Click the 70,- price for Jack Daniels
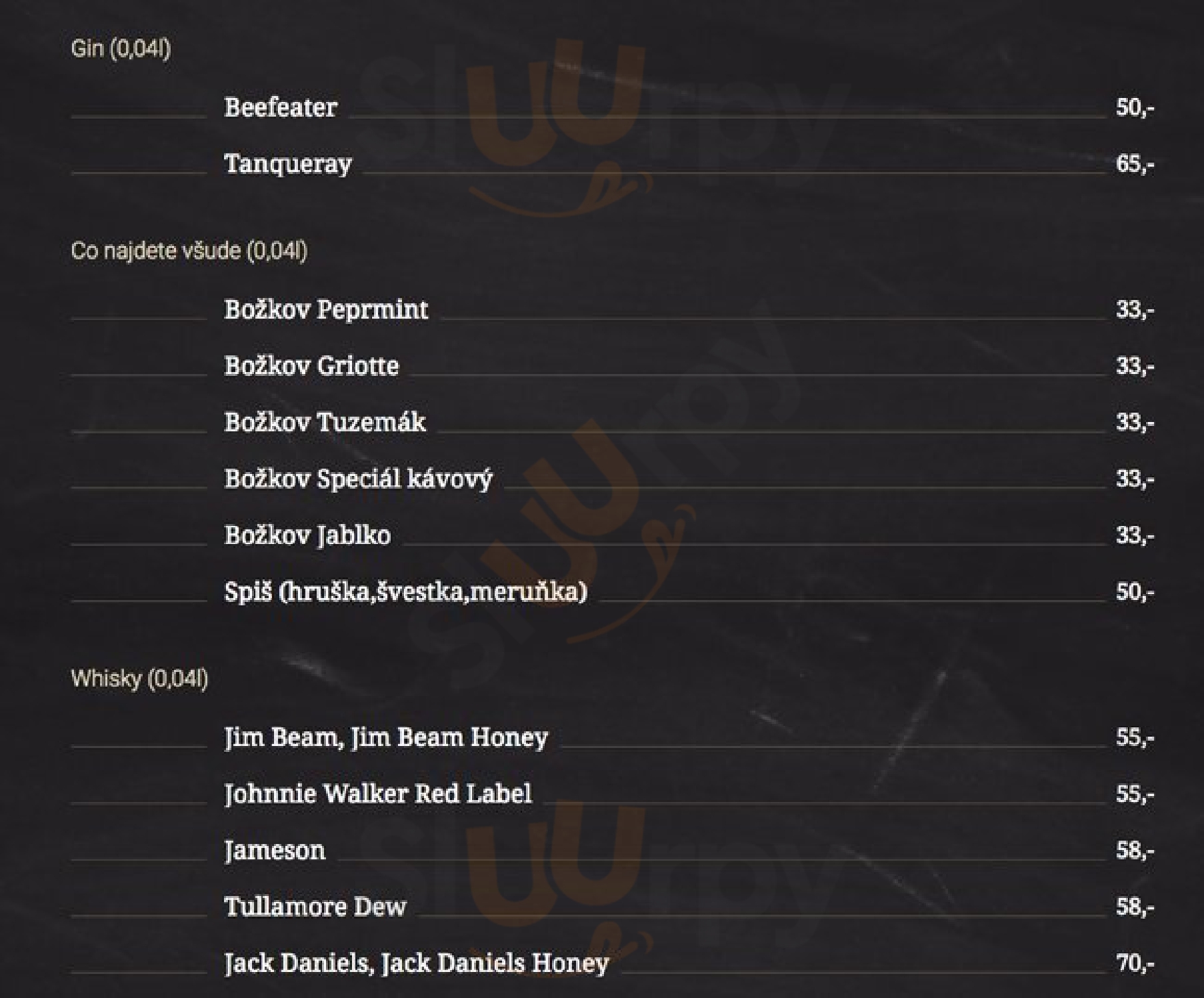Screen dimensions: 1204x998 point(1135,963)
